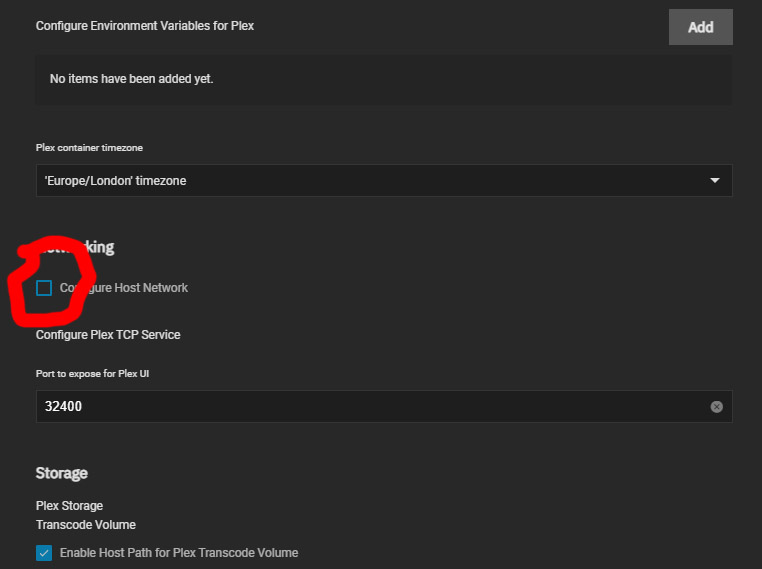Click the Add environment variable button
Viewport: 762px width, 569px height.
coord(700,27)
